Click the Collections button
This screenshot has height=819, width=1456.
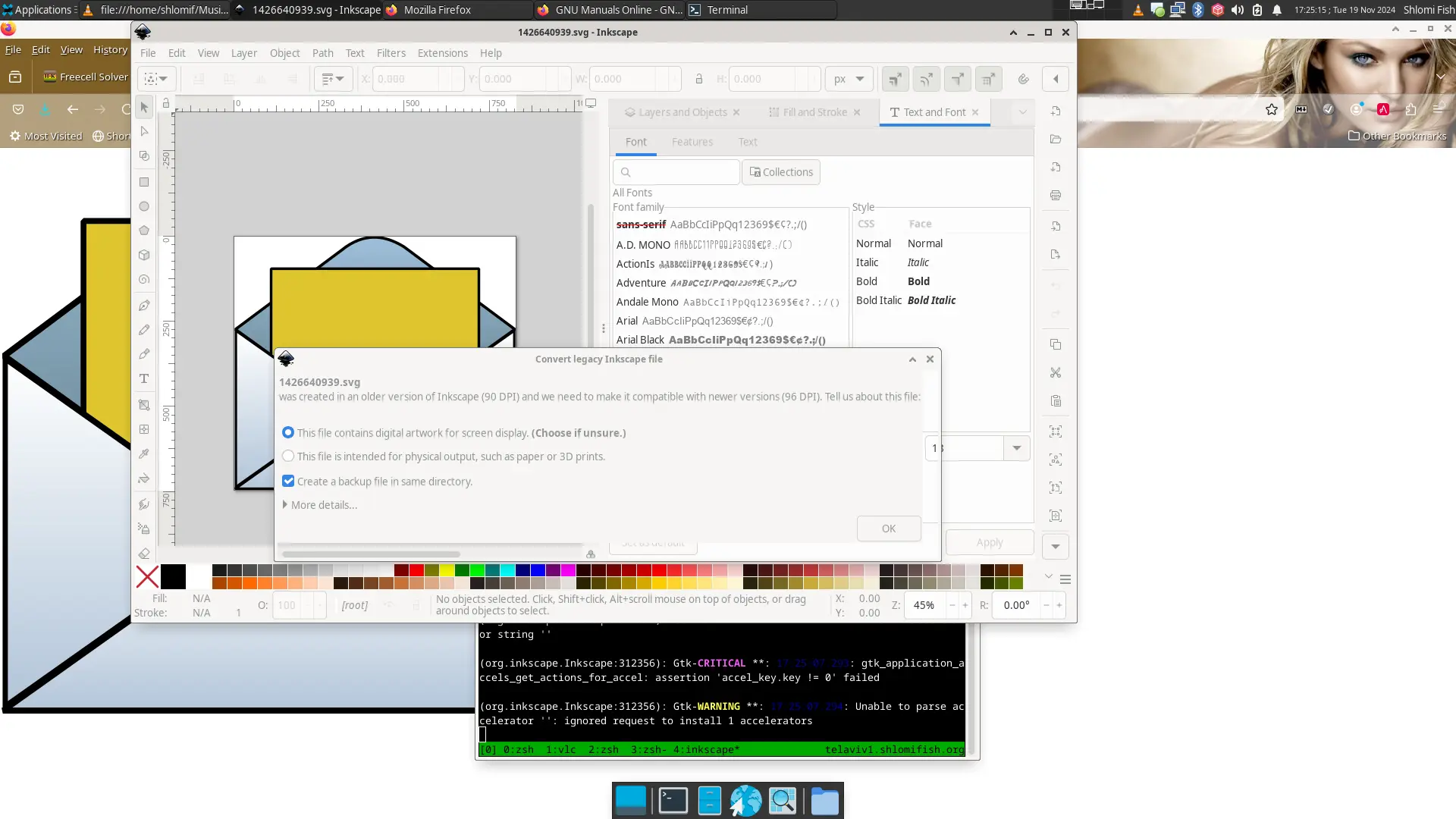tap(781, 172)
